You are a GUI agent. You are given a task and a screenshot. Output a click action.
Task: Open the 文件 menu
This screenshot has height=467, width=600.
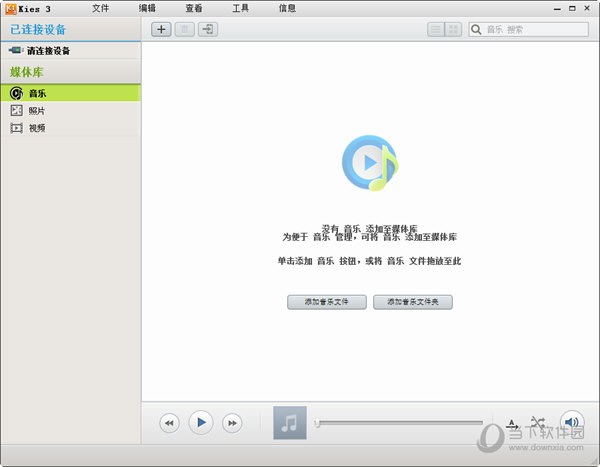click(x=101, y=8)
